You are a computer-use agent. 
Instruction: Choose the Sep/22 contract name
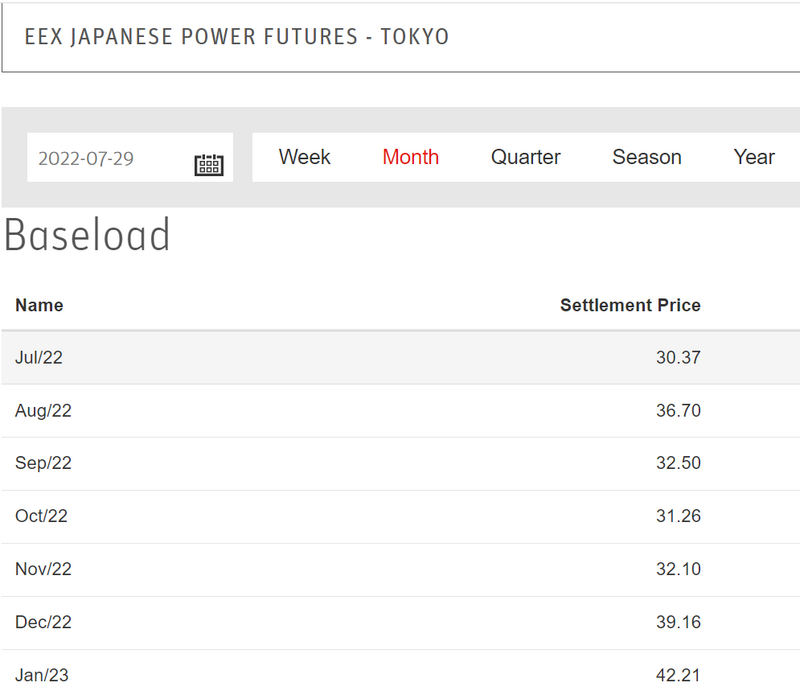43,463
